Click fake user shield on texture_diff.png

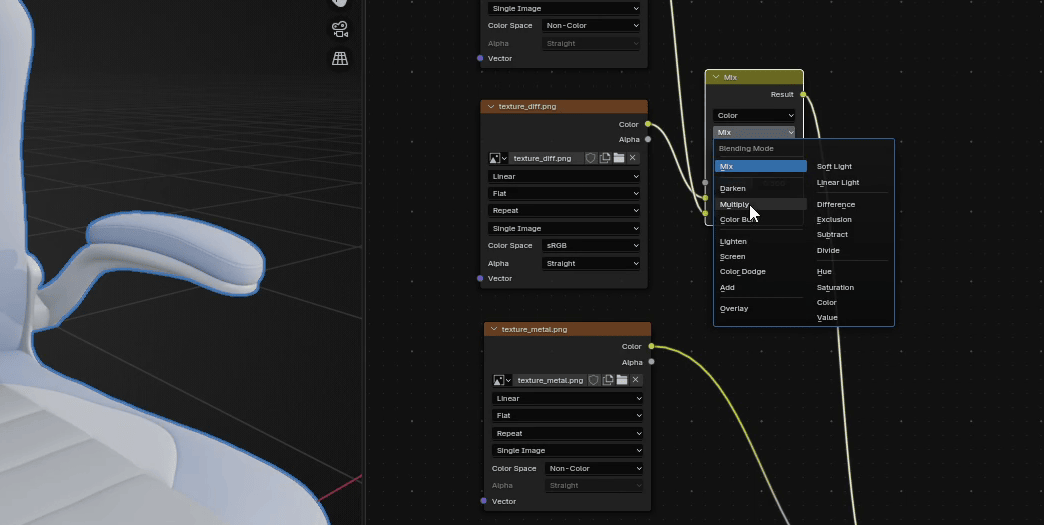(591, 158)
